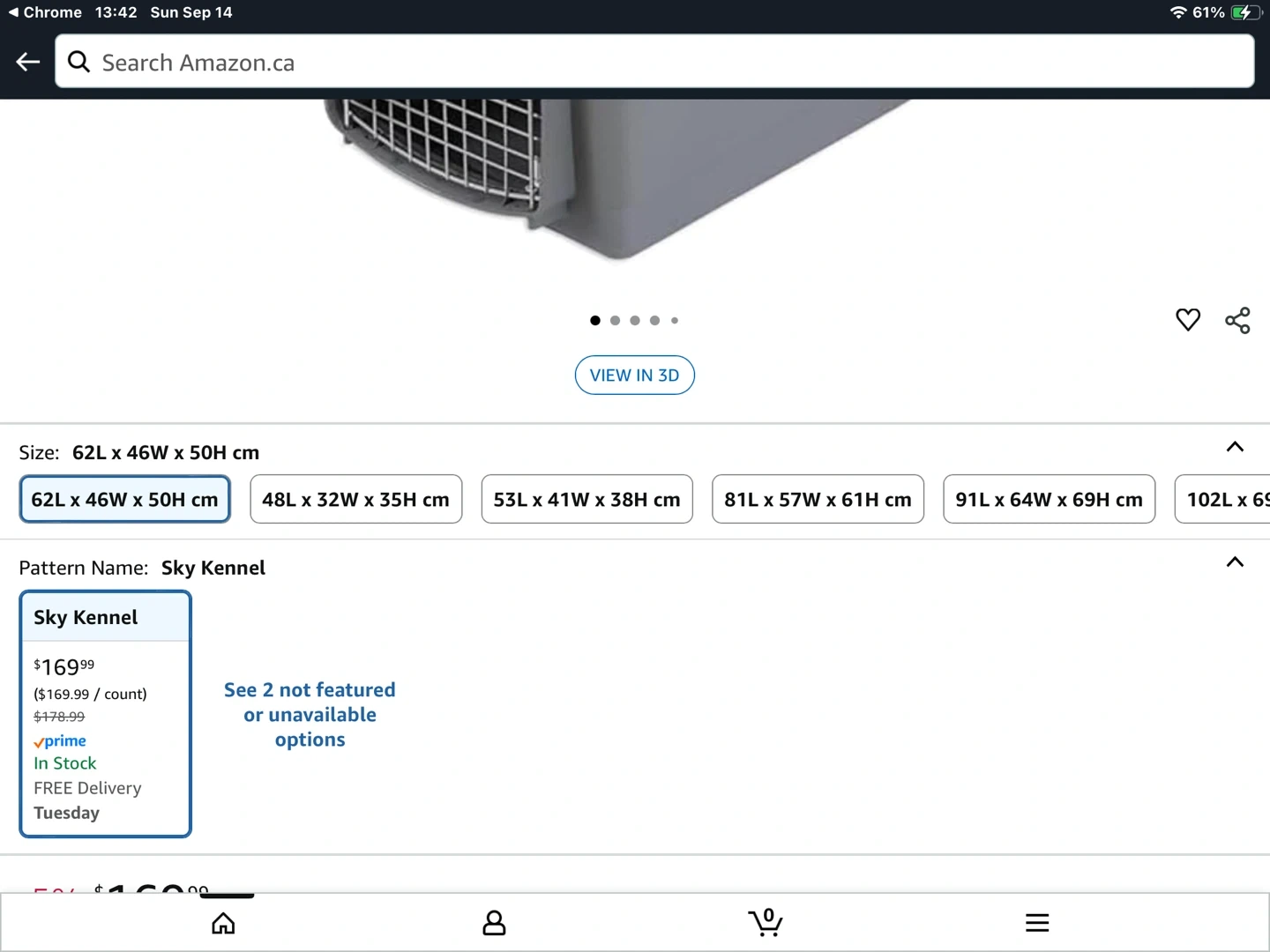Select size 48L x 32W x 35H cm
This screenshot has width=1270, height=952.
(355, 500)
